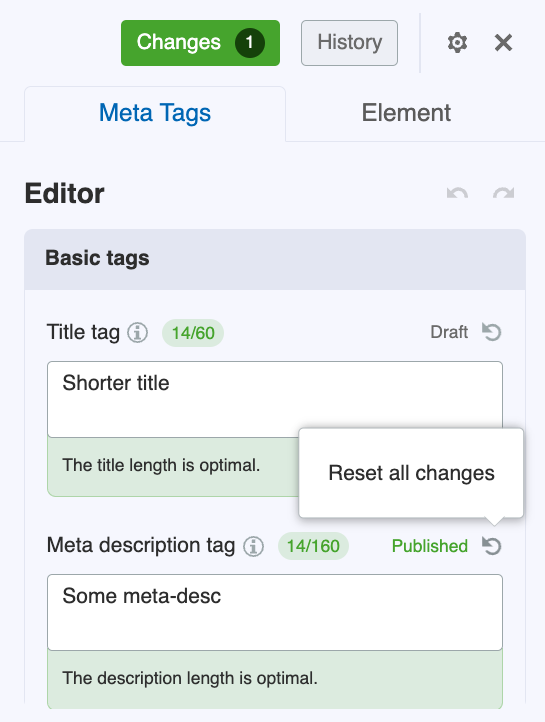Image resolution: width=545 pixels, height=722 pixels.
Task: Collapse the Basic tags section header
Action: (x=275, y=259)
